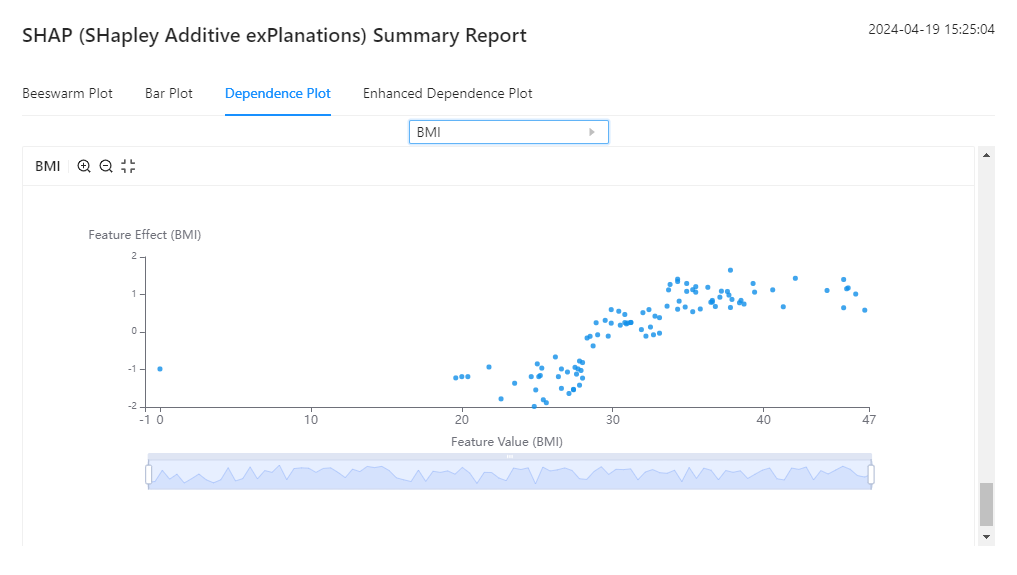Click the vertical scrollbar thumb
1017x575 pixels.
click(x=987, y=504)
